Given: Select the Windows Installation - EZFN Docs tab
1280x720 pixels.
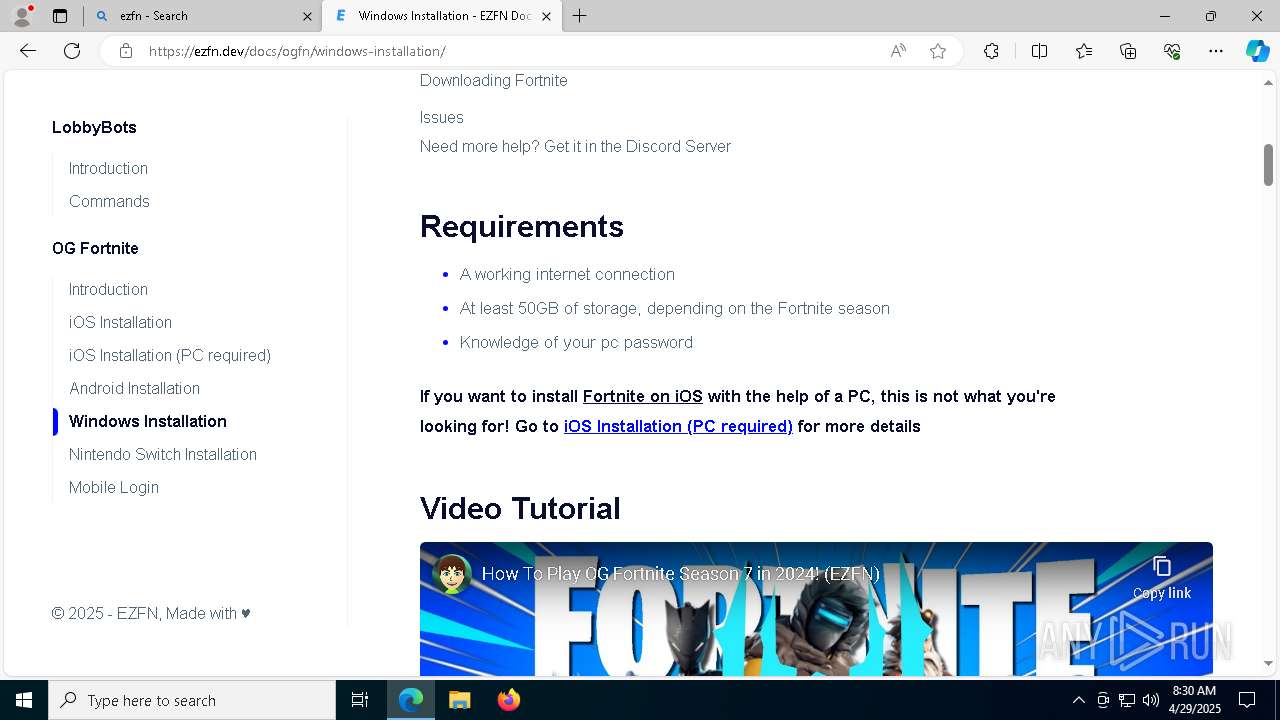Looking at the screenshot, I should [x=443, y=16].
